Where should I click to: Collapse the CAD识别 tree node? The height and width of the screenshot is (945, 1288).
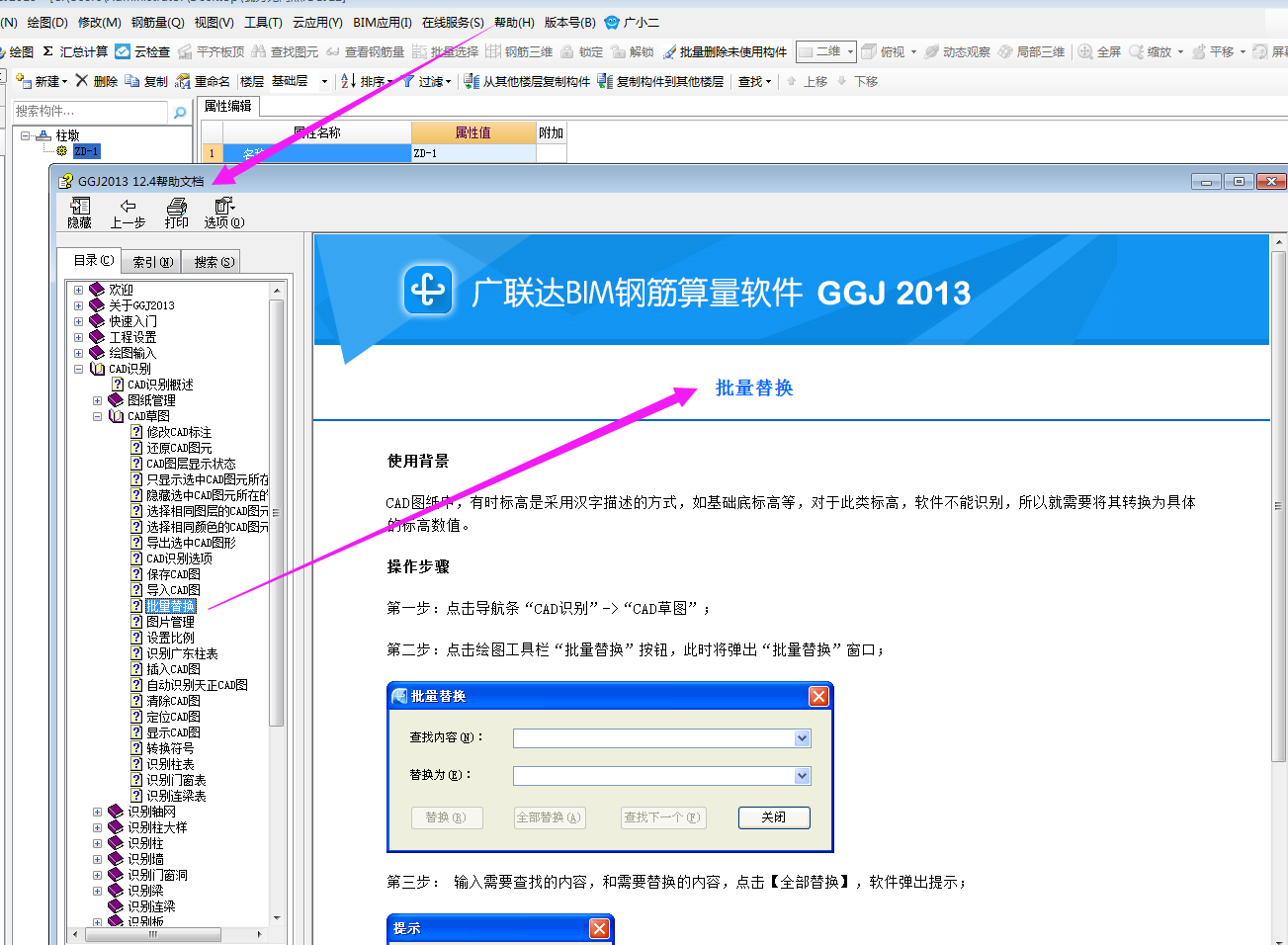tap(79, 369)
